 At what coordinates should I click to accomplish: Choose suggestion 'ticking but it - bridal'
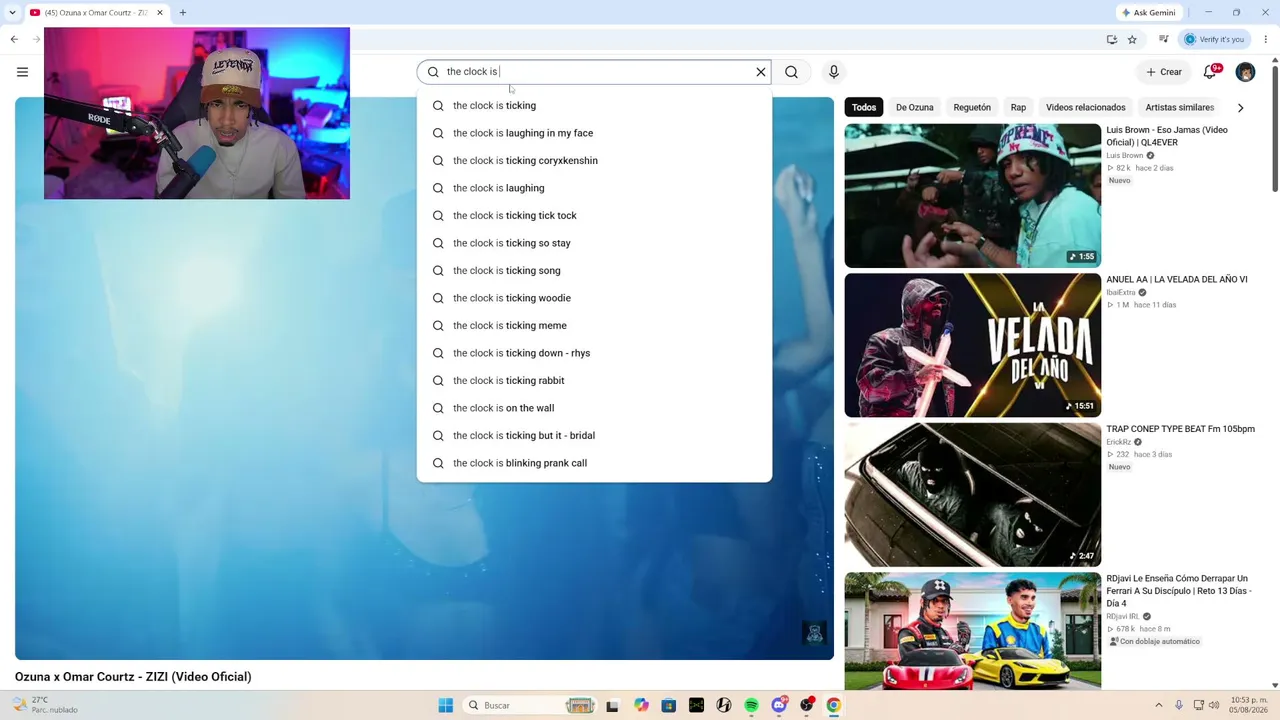594,435
